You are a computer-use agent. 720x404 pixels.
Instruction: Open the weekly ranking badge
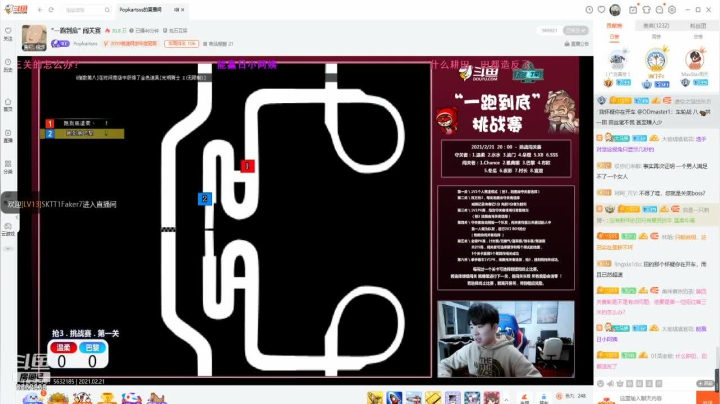(x=181, y=44)
